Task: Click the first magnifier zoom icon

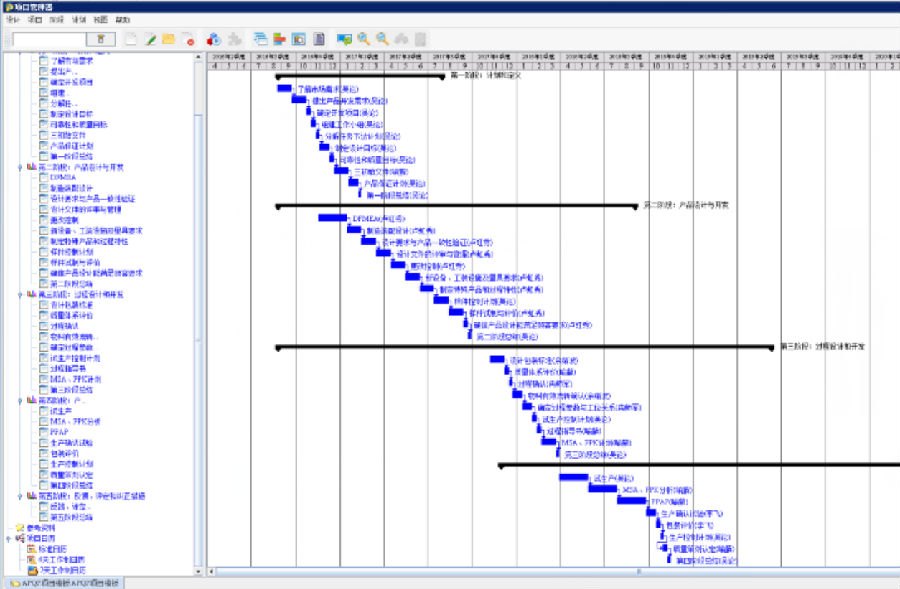Action: [x=364, y=39]
